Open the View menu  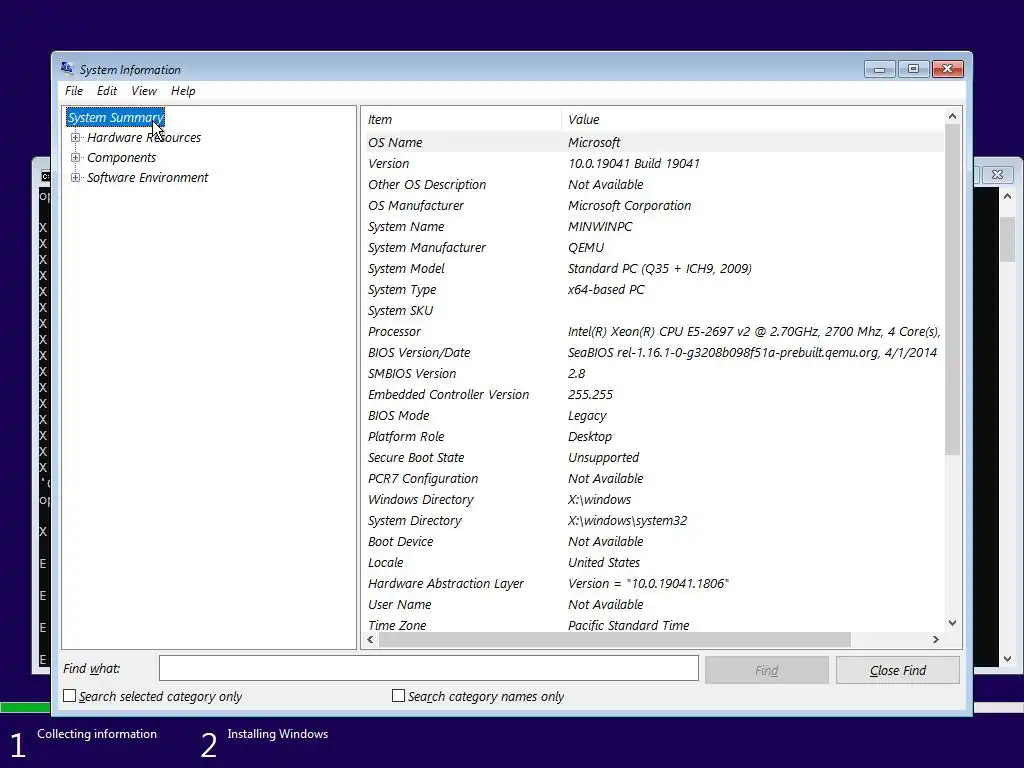[x=144, y=91]
